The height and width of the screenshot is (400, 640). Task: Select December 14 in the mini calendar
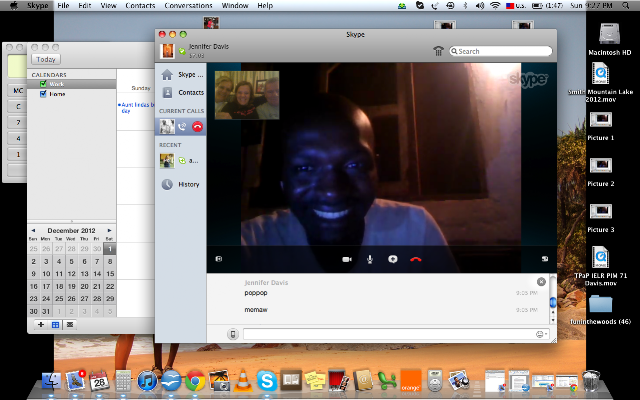(x=97, y=274)
